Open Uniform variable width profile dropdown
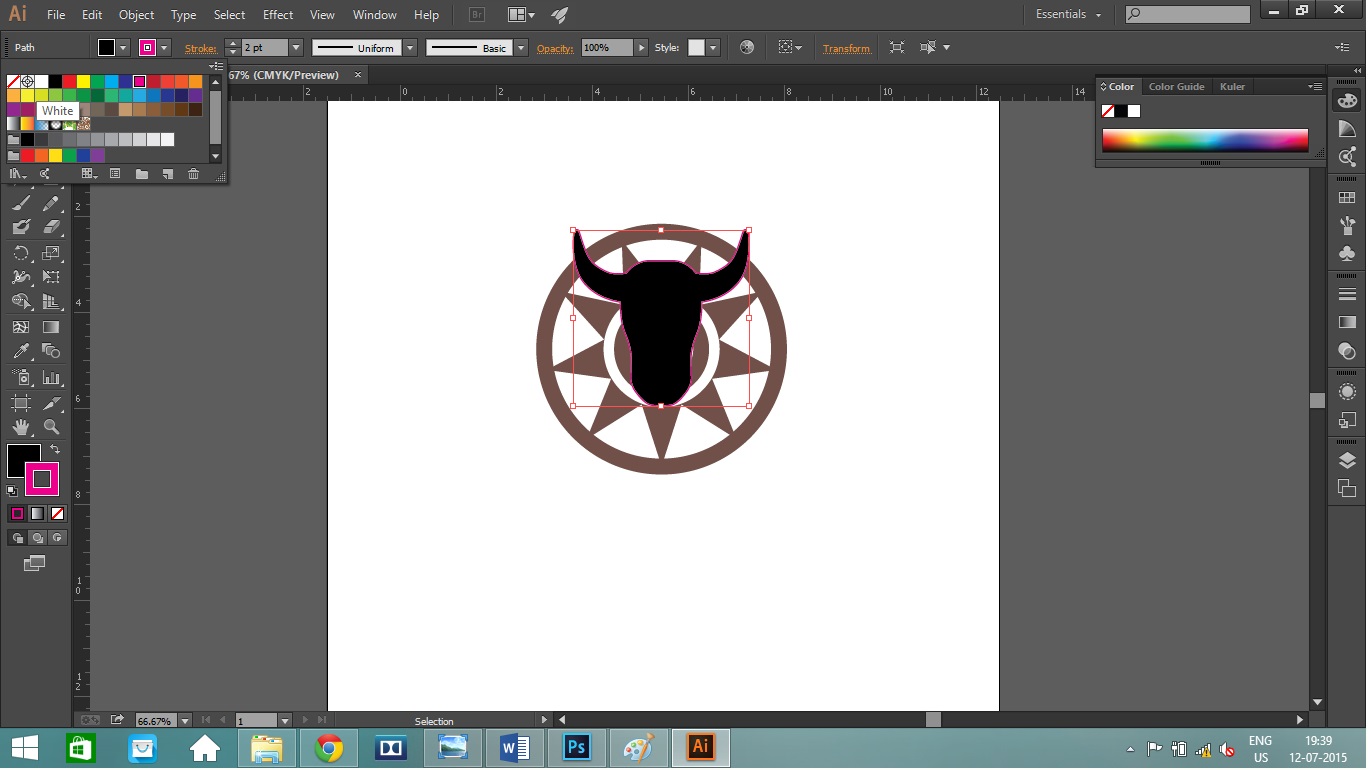This screenshot has width=1368, height=770. tap(410, 47)
